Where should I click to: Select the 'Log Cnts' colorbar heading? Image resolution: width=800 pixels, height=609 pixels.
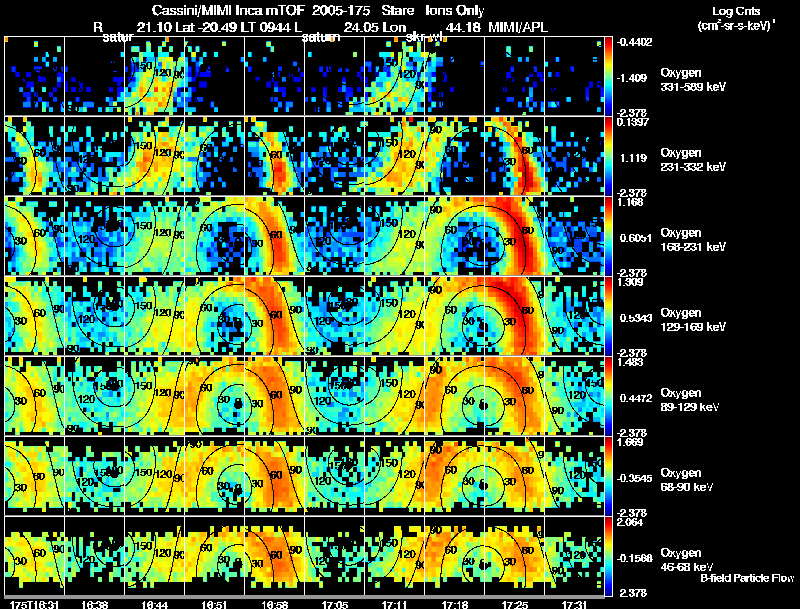point(736,11)
